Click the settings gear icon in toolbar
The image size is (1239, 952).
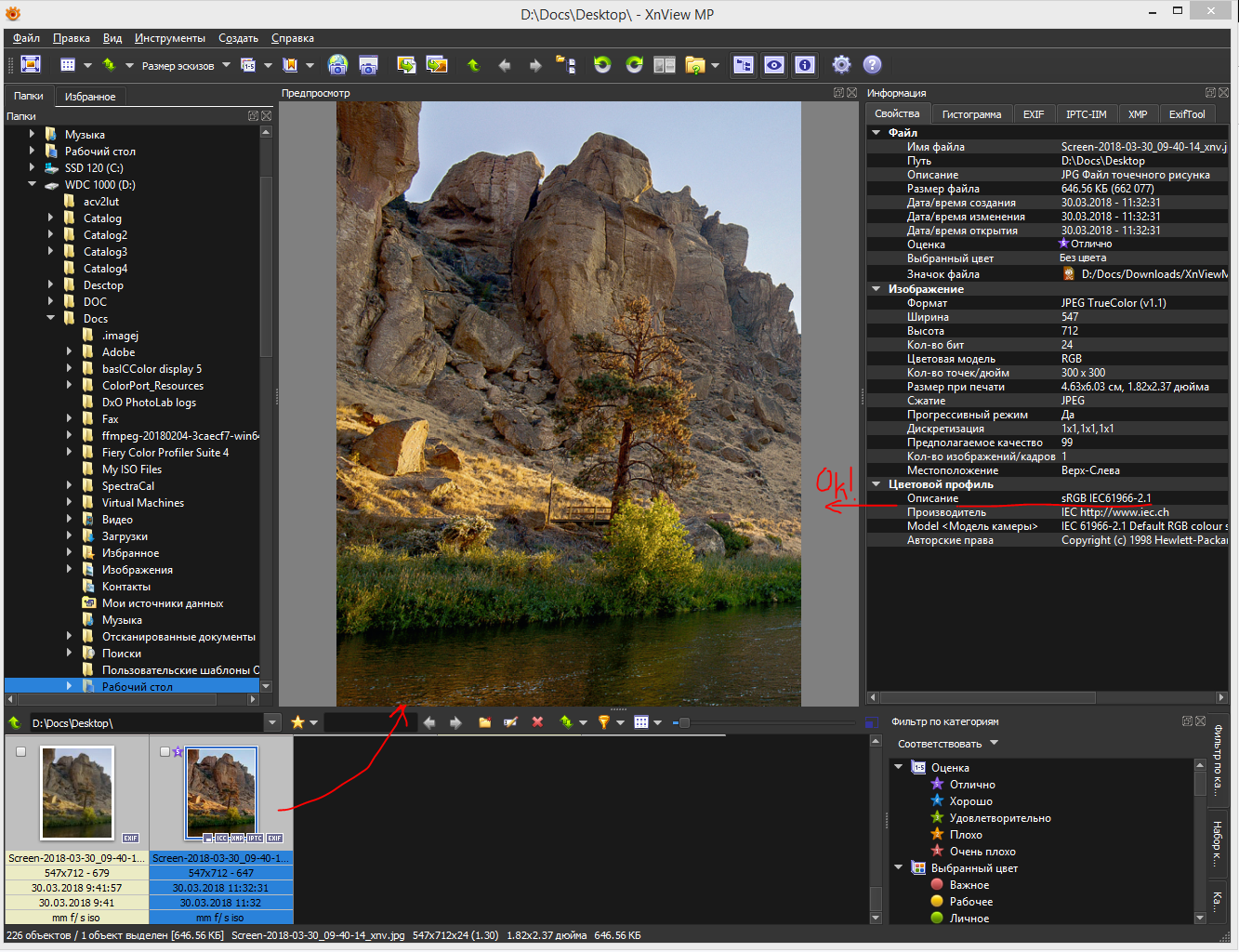[x=841, y=64]
